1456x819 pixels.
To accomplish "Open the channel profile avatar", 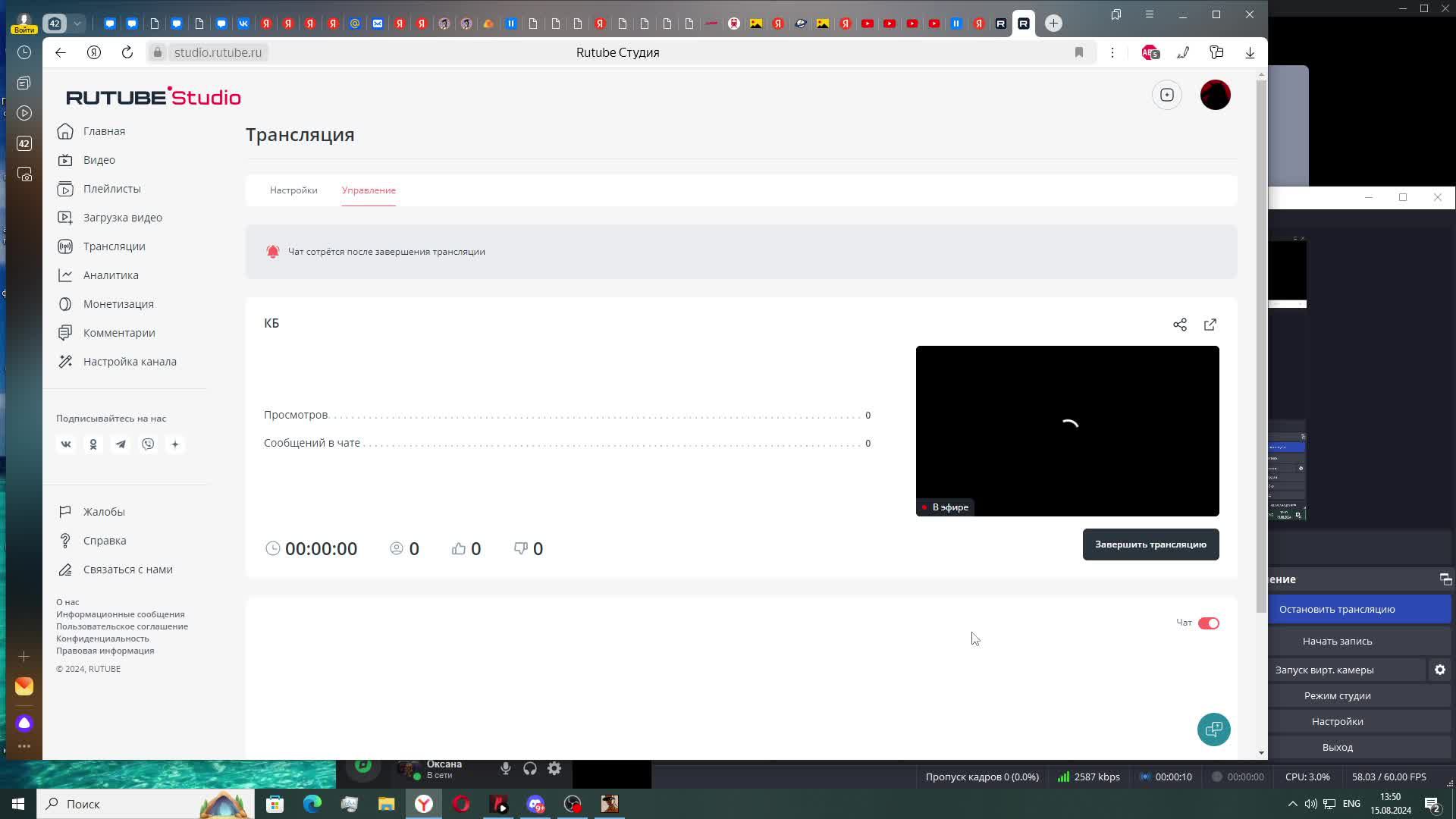I will 1216,95.
